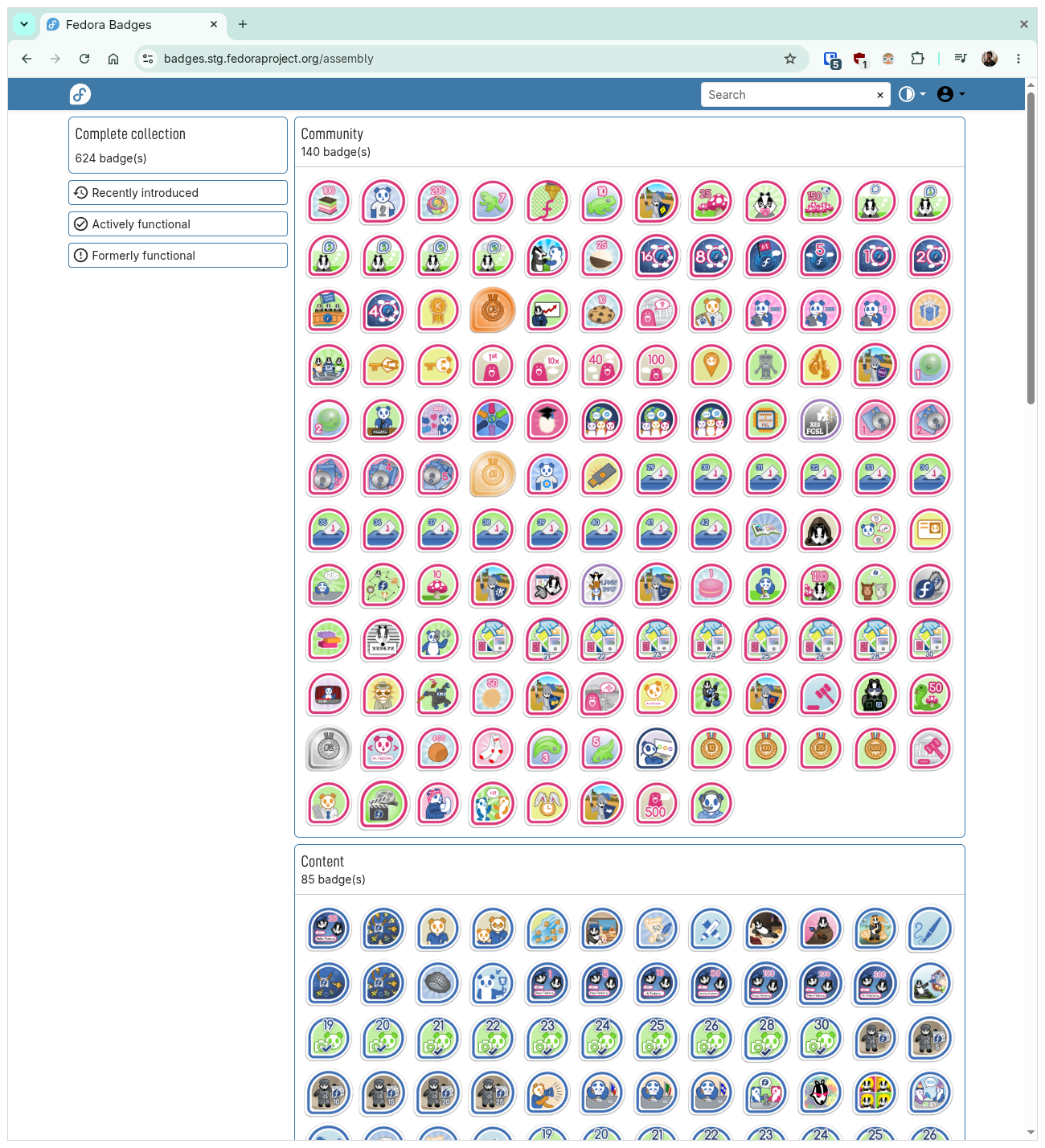
Task: Filter by Recently introduced badges
Action: coord(178,193)
